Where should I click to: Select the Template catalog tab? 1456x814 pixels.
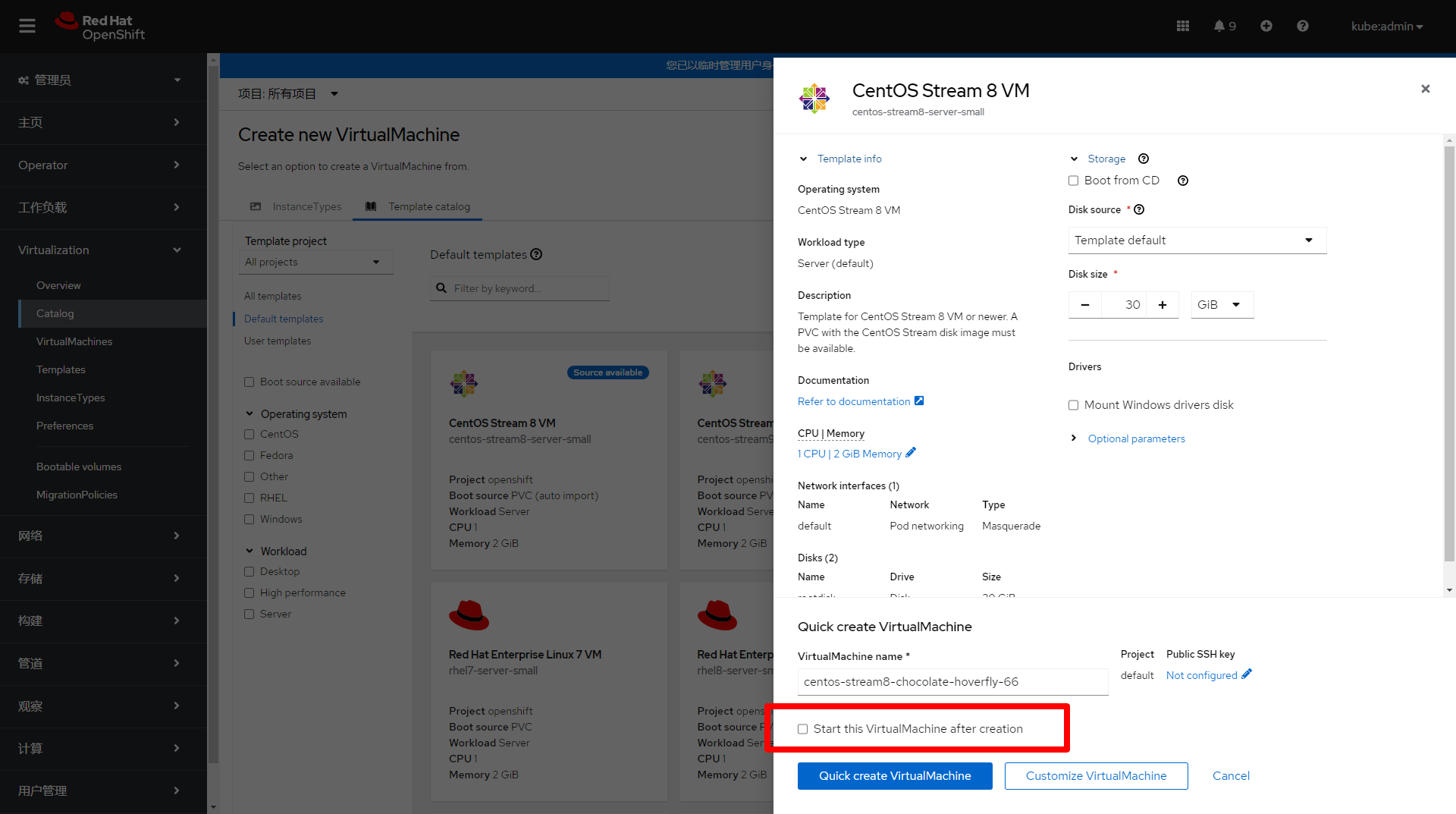coord(418,206)
